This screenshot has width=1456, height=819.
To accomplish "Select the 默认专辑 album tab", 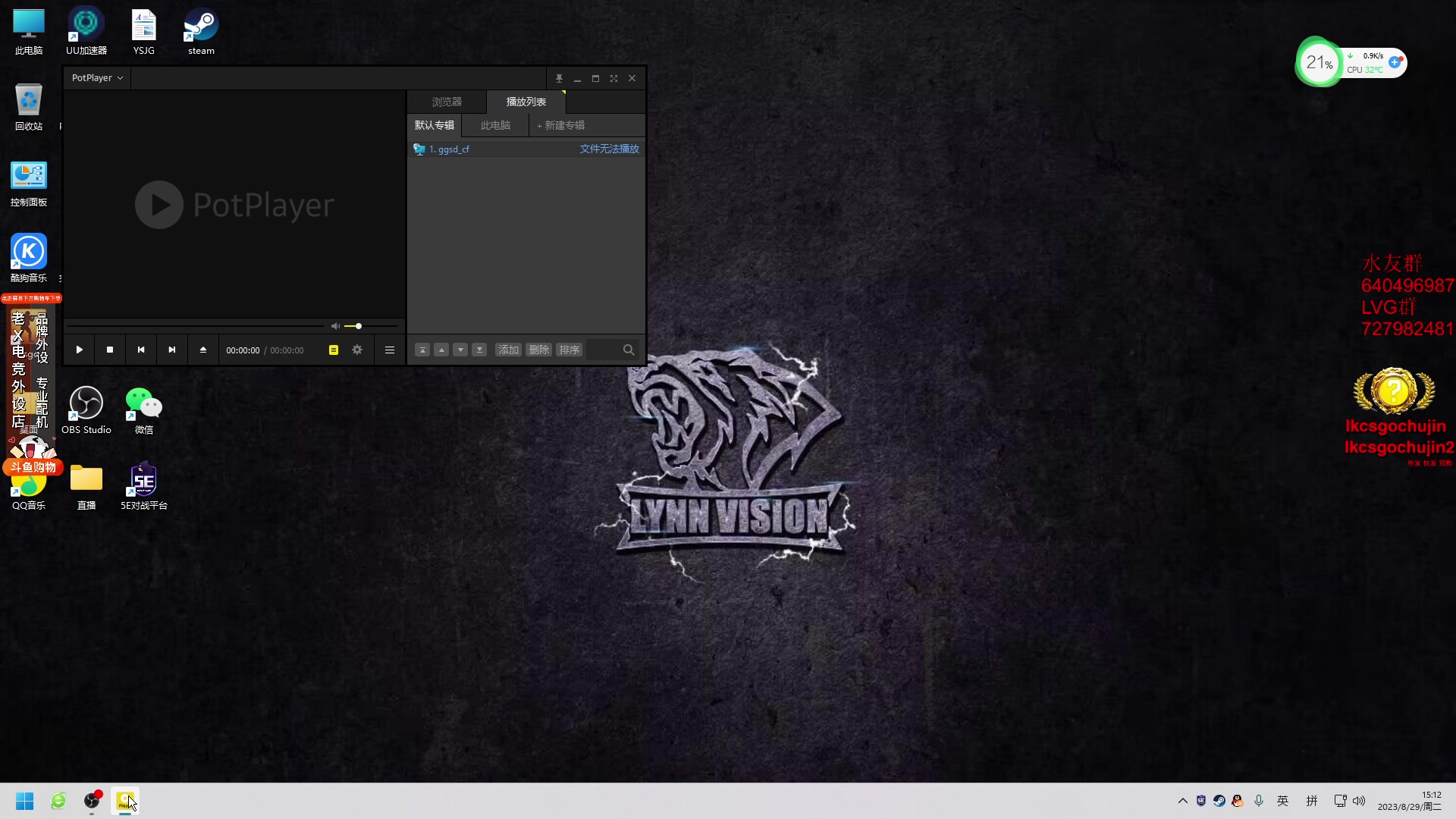I will pyautogui.click(x=435, y=125).
